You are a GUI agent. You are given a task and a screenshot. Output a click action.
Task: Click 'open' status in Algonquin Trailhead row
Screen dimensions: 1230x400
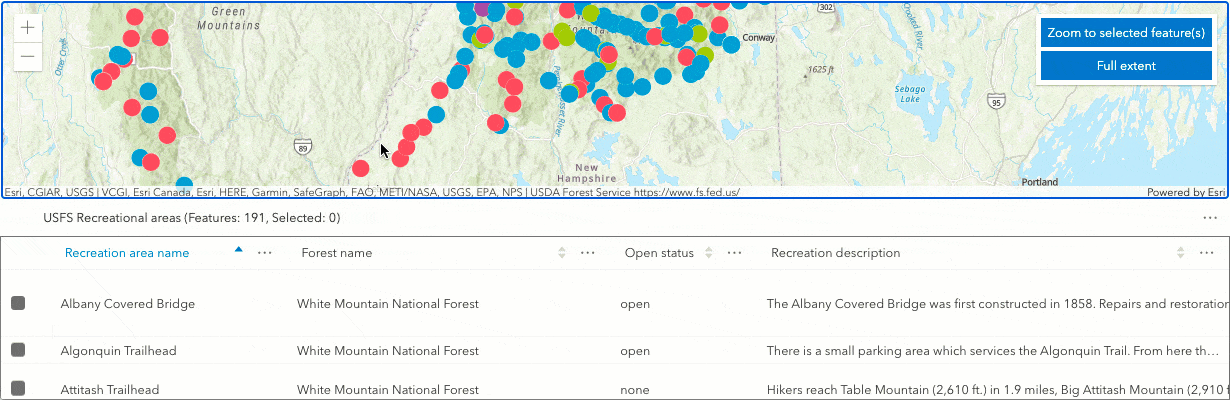(635, 351)
